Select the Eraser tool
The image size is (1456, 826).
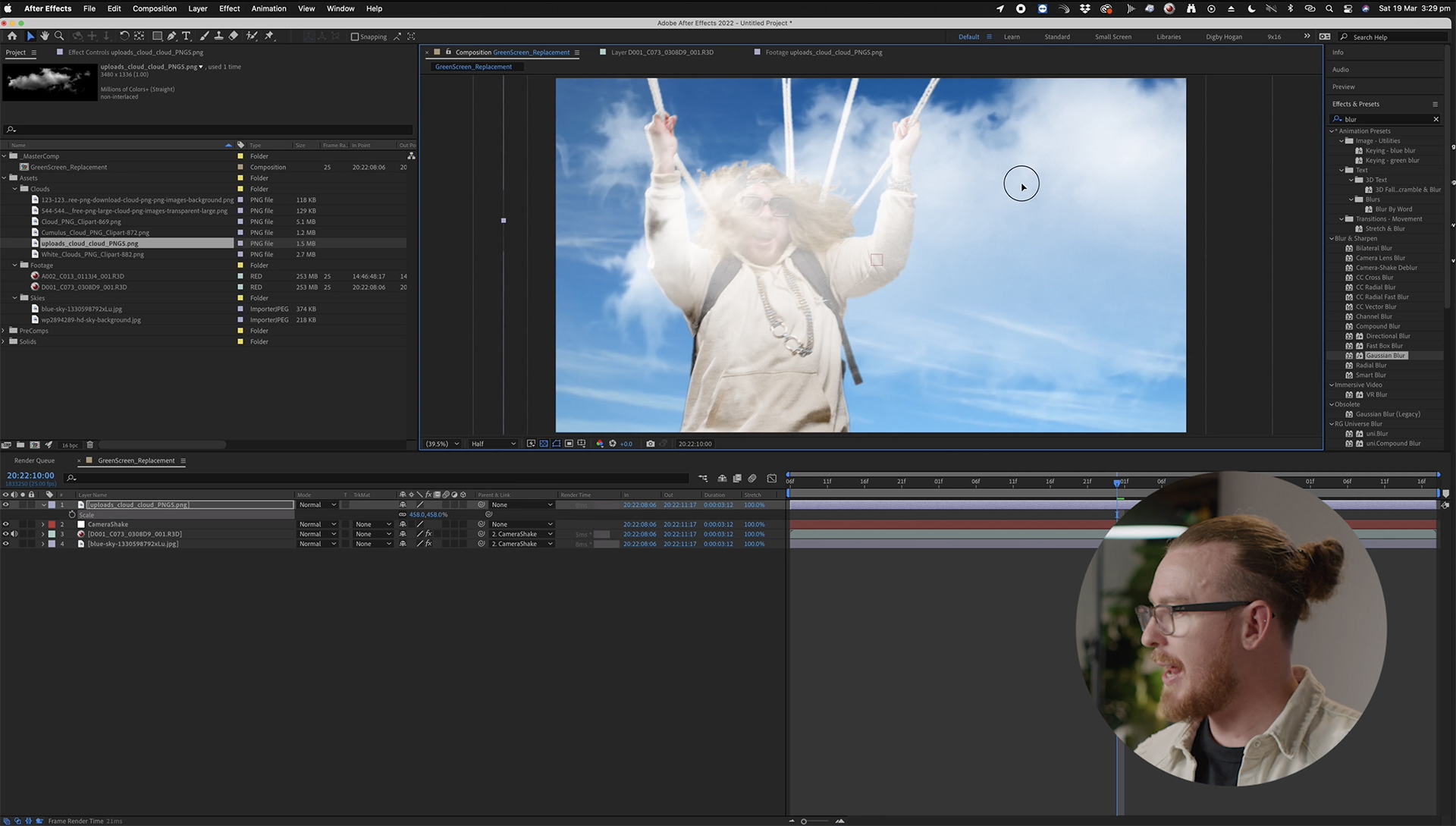tap(234, 36)
